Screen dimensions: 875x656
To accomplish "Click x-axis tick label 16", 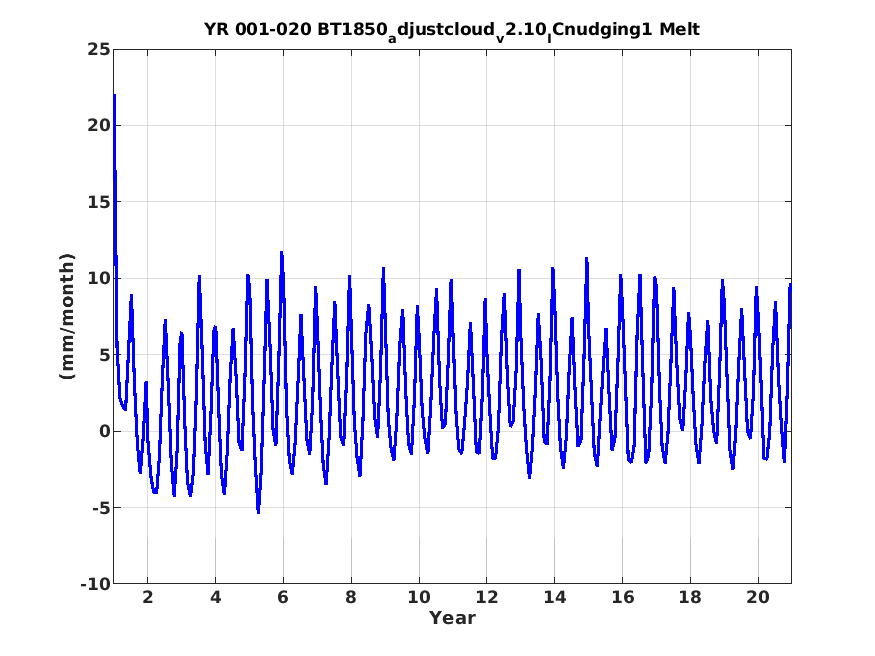I will click(x=622, y=597).
